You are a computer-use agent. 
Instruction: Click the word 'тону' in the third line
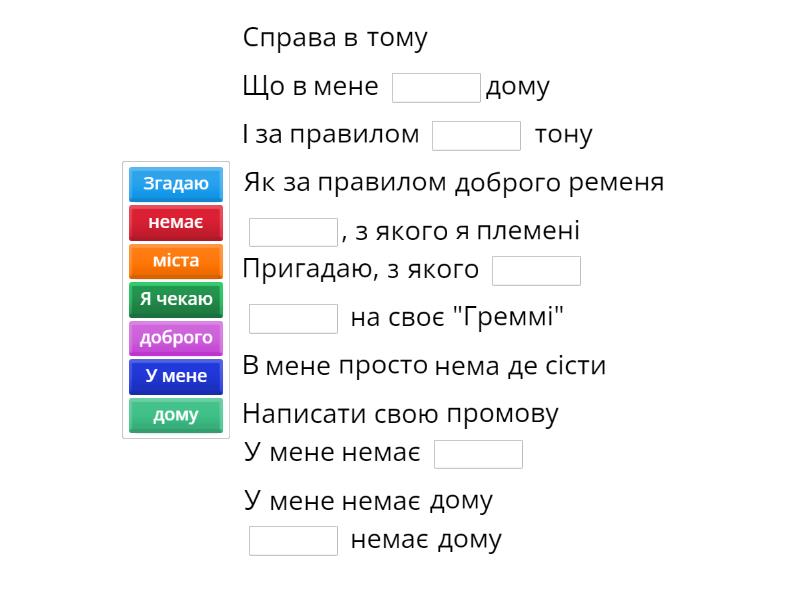[x=563, y=134]
